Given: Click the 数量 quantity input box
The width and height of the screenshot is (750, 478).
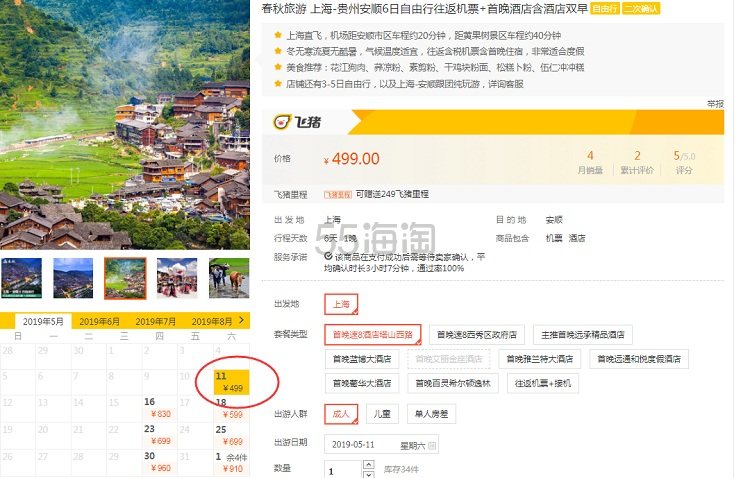Looking at the screenshot, I should pyautogui.click(x=343, y=470).
